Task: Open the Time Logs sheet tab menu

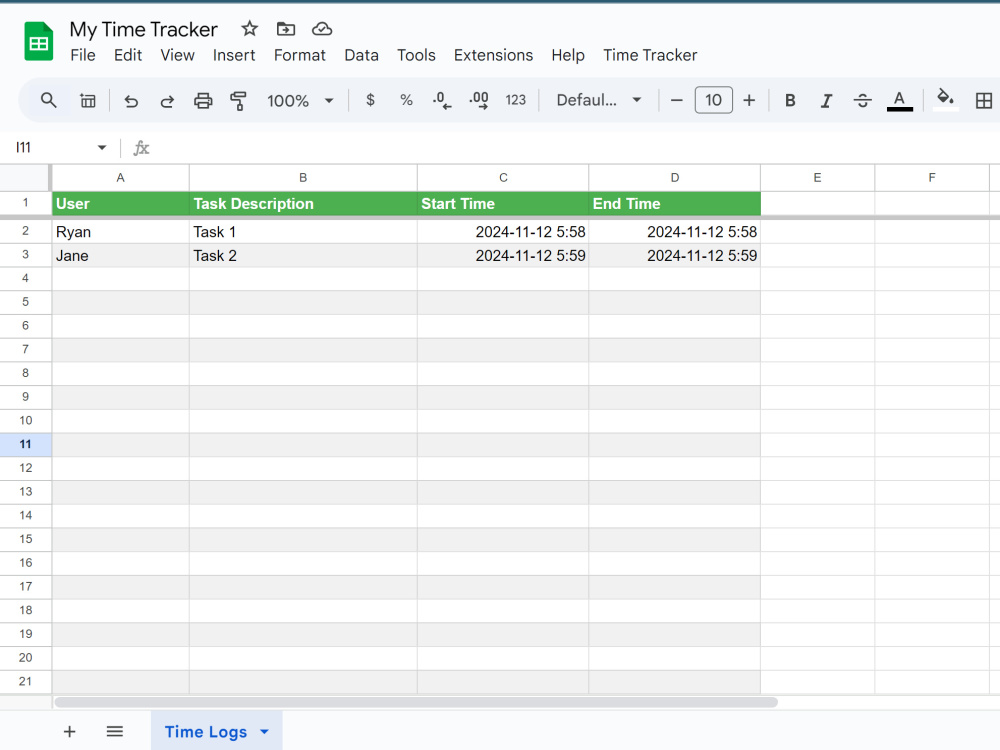Action: tap(265, 731)
